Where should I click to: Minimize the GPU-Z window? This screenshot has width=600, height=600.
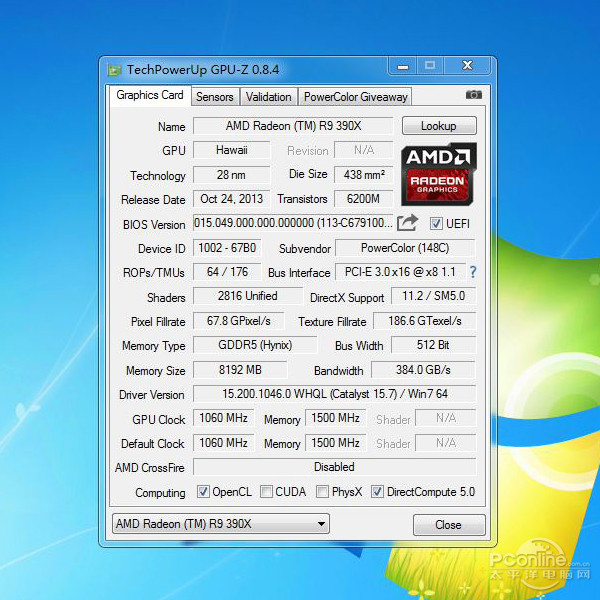coord(403,66)
